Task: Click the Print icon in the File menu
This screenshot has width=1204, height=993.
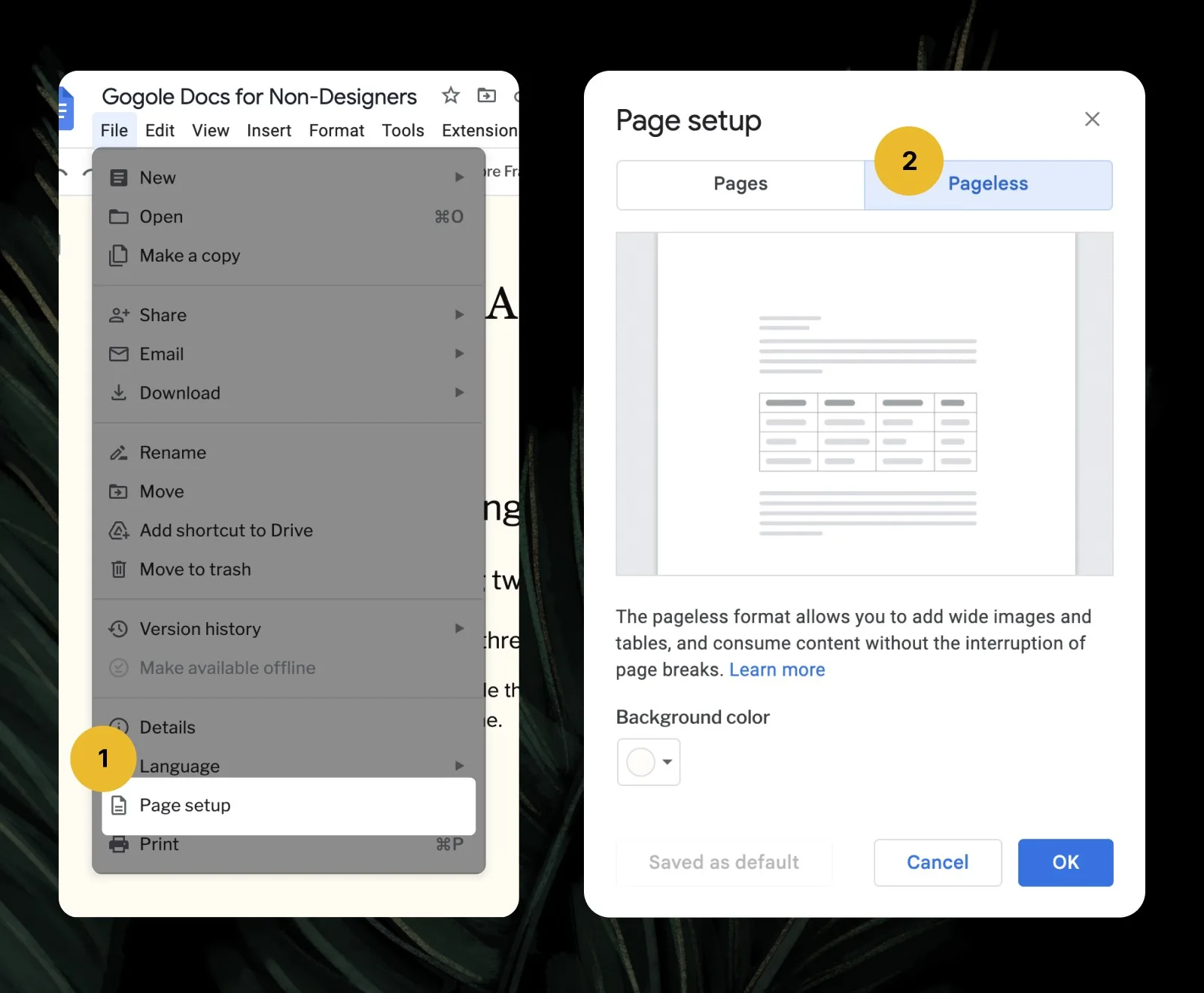Action: tap(119, 844)
